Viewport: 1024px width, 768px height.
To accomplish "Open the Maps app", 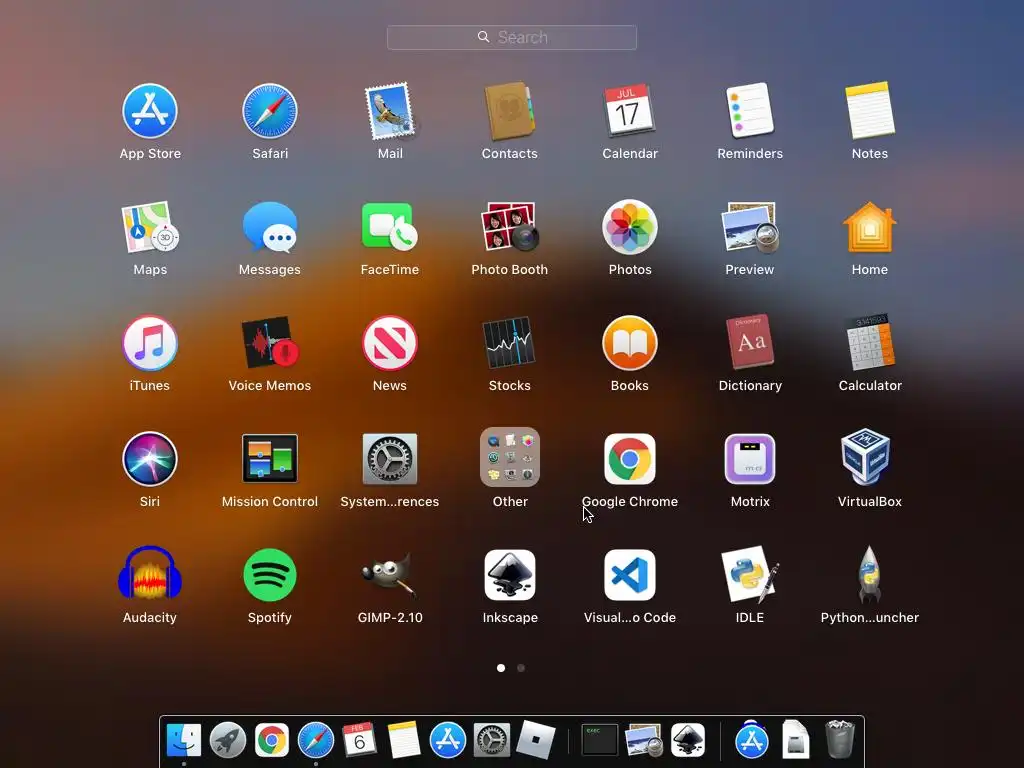I will point(150,227).
